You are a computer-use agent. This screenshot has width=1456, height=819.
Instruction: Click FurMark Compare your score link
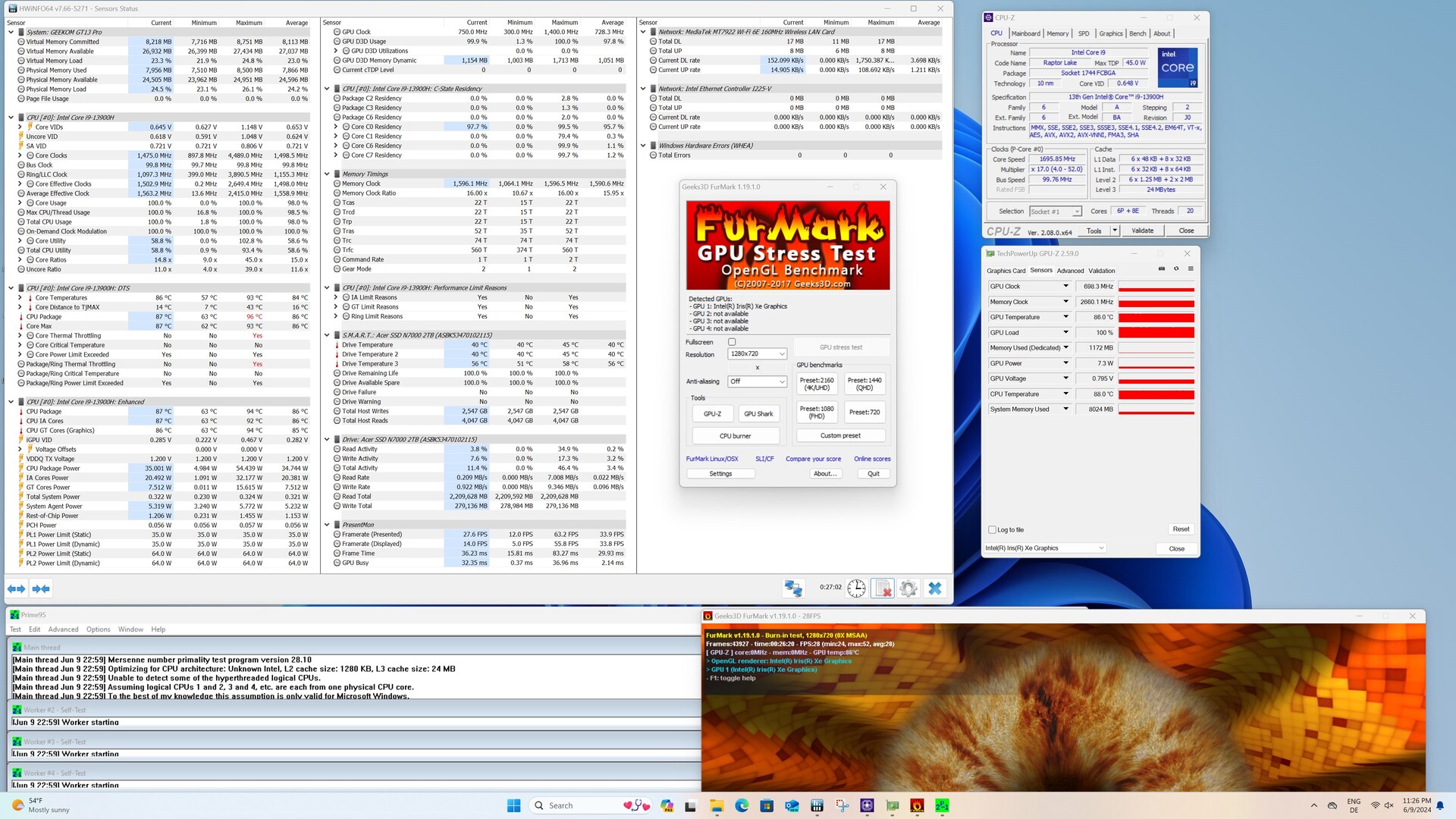tap(813, 459)
